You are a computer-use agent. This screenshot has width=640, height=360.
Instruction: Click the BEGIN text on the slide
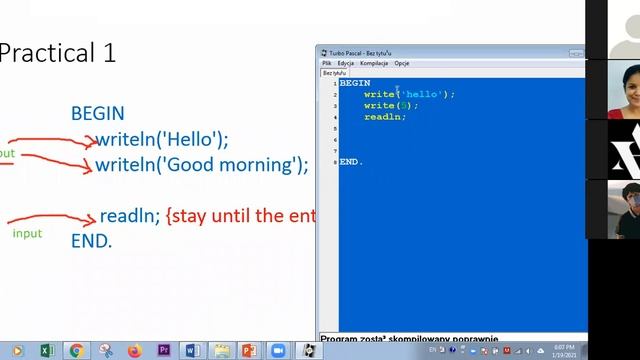98,113
